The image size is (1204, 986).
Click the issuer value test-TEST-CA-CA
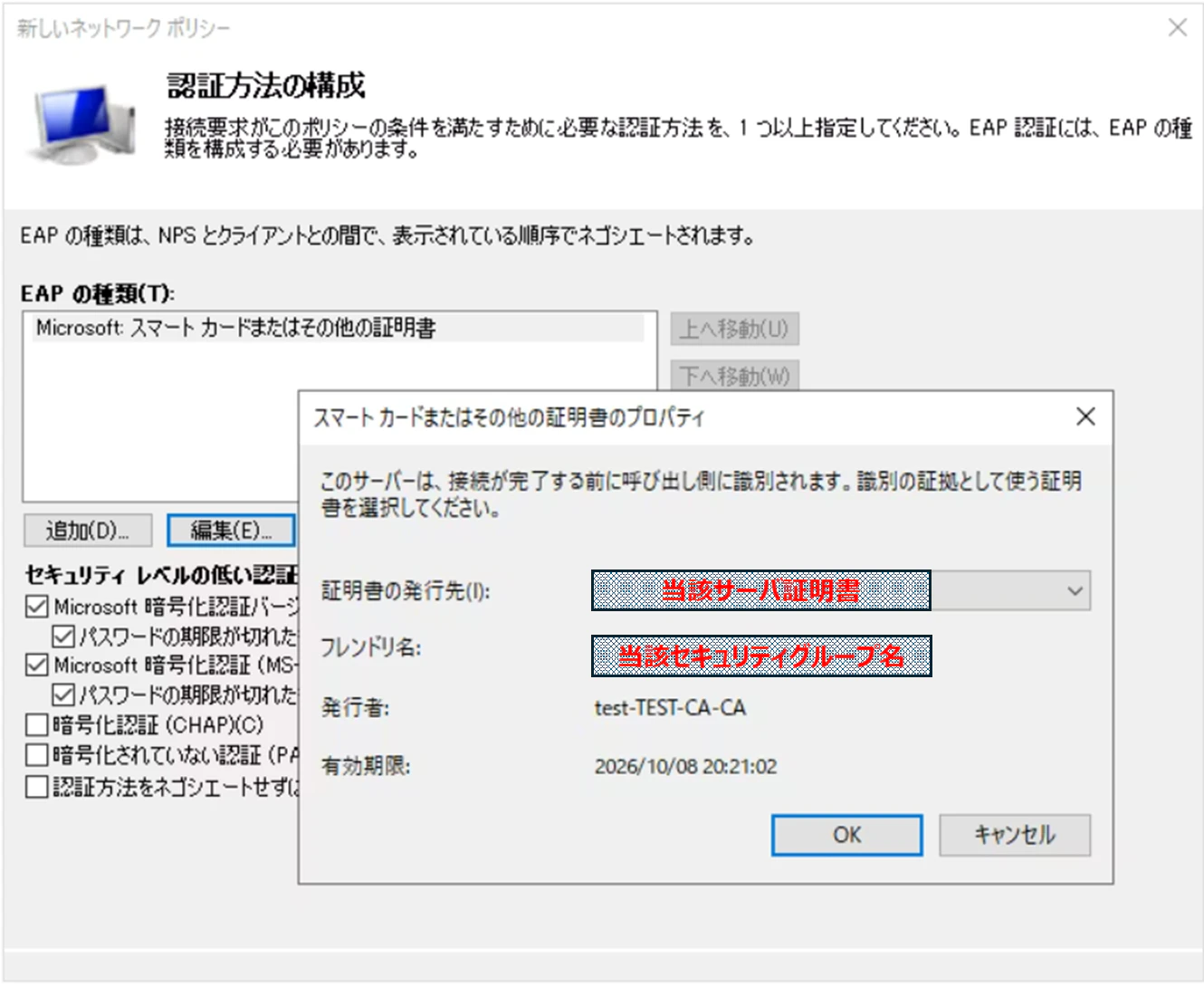(670, 708)
